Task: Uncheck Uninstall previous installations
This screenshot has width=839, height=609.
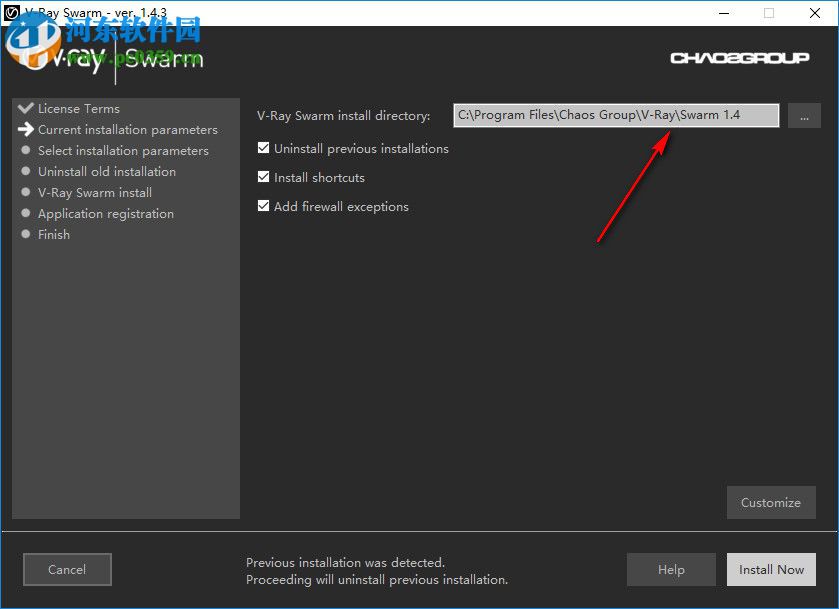Action: 263,147
